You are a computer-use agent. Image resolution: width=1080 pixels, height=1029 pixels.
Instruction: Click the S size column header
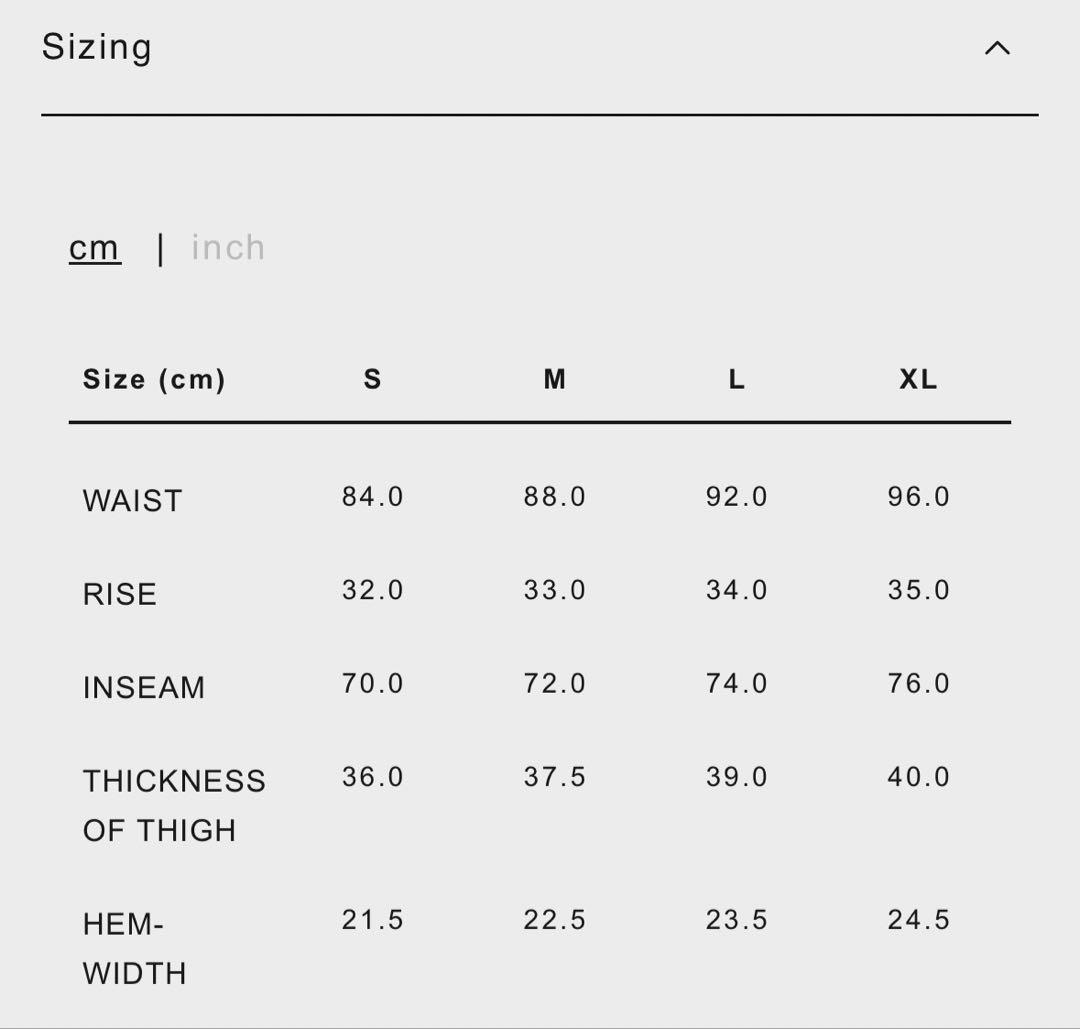(372, 380)
